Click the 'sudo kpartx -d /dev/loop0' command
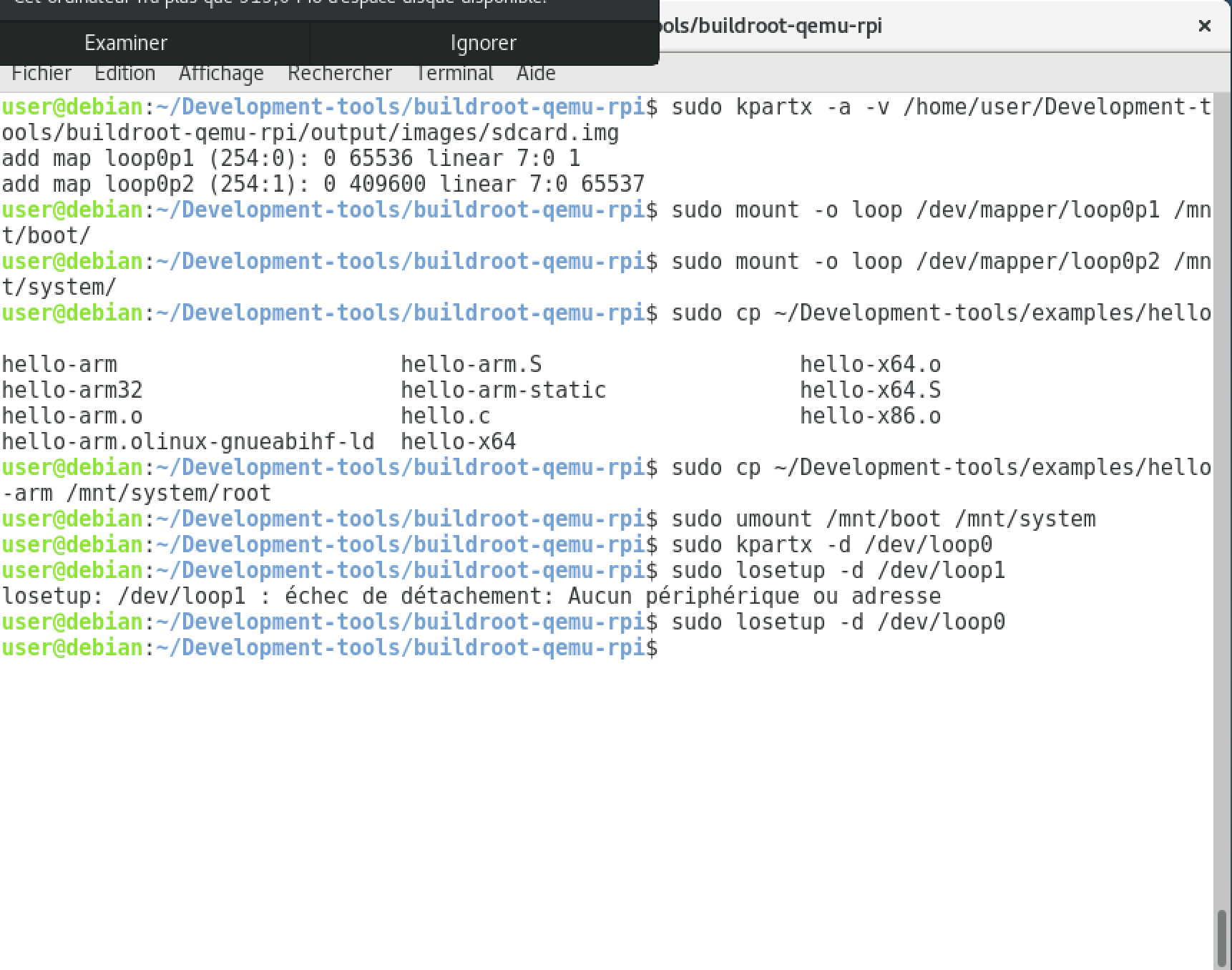 click(x=832, y=544)
